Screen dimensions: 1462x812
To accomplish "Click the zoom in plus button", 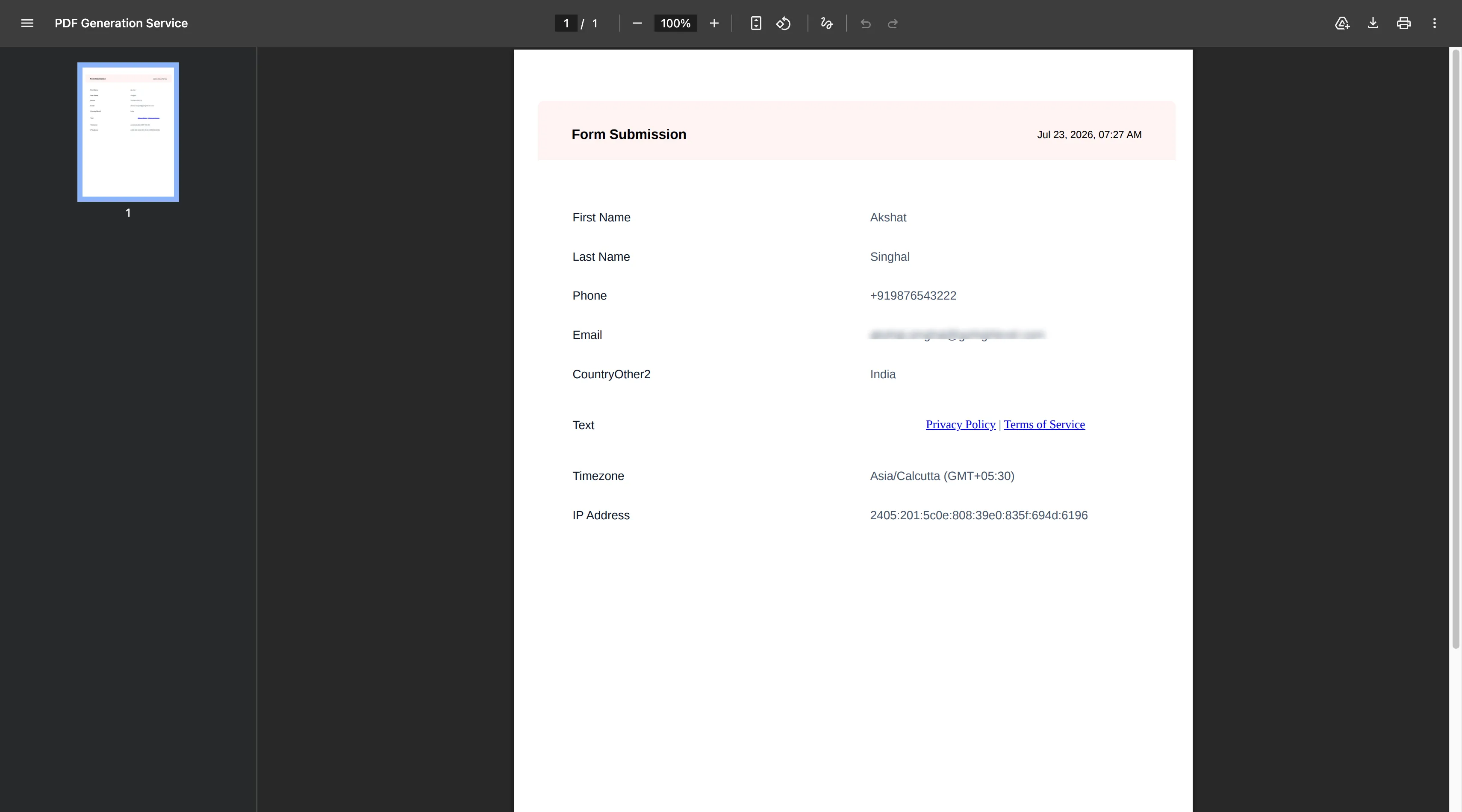I will click(x=714, y=23).
